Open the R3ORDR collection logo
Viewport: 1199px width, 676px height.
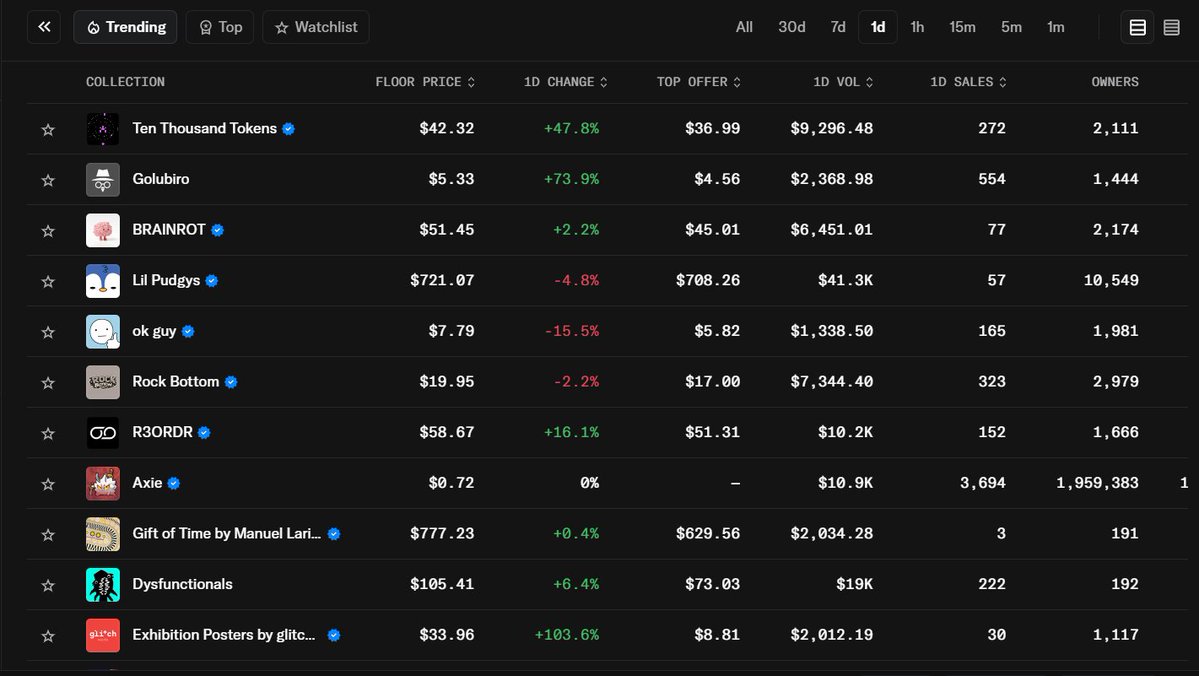coord(102,433)
